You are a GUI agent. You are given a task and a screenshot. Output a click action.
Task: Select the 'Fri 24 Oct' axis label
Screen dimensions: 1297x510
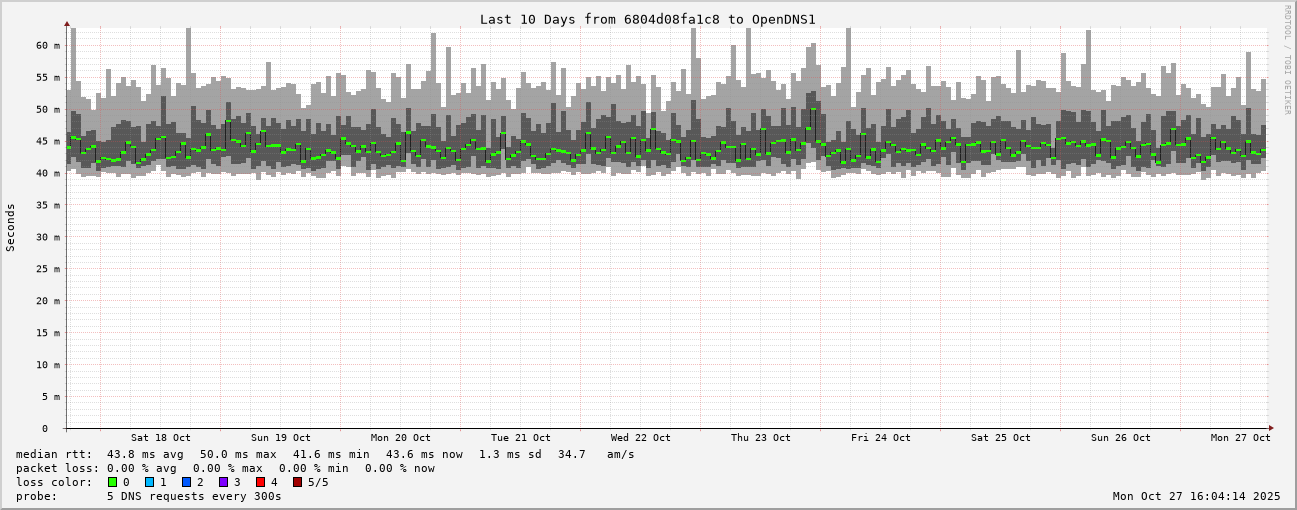pos(880,438)
